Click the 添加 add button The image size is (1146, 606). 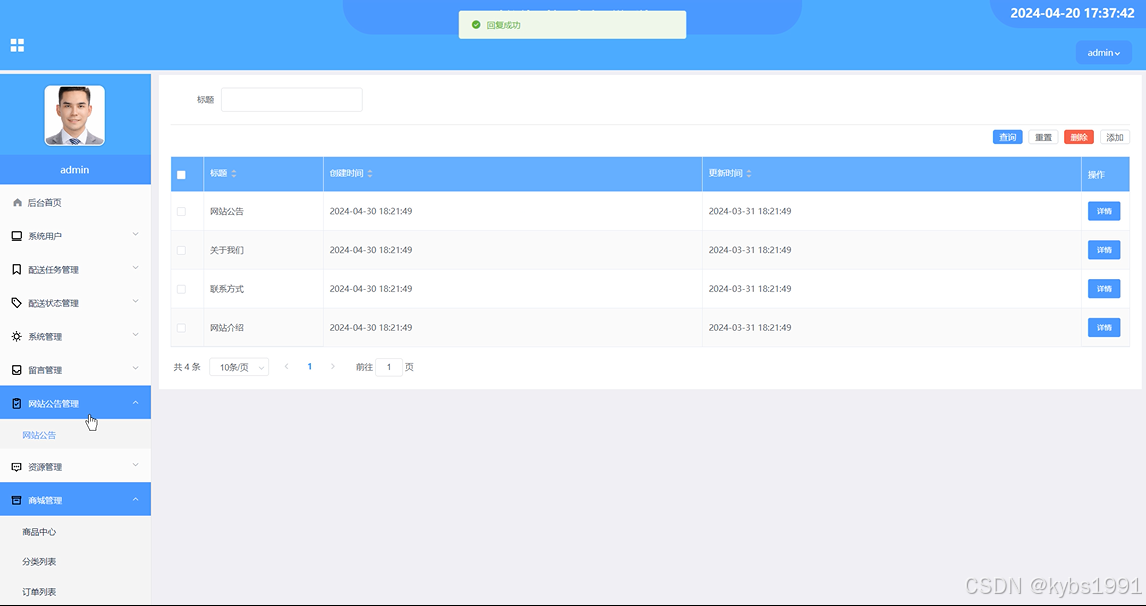[x=1115, y=137]
